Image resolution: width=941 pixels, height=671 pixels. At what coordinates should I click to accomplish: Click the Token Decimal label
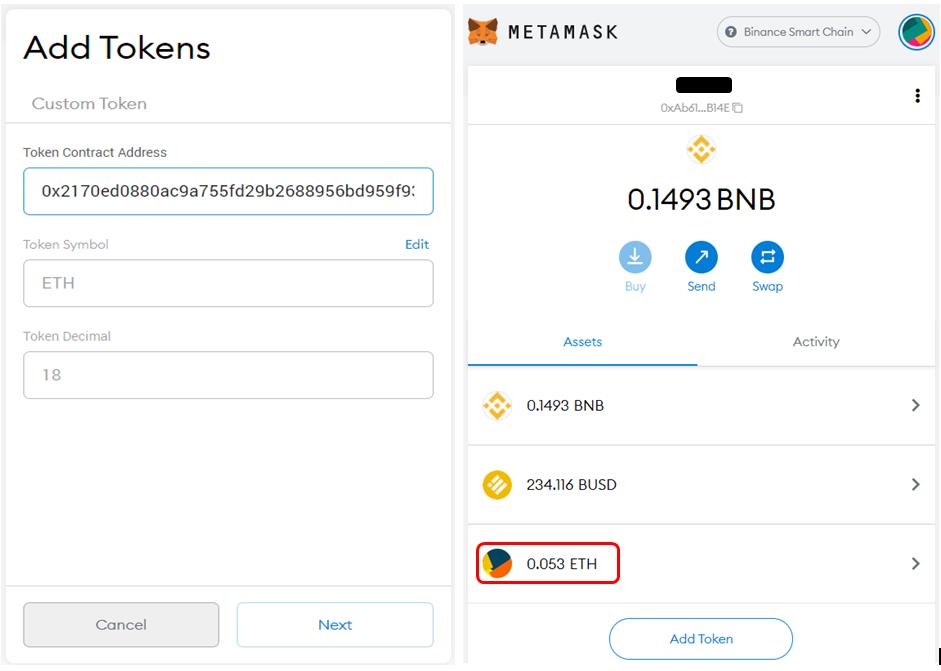[67, 336]
